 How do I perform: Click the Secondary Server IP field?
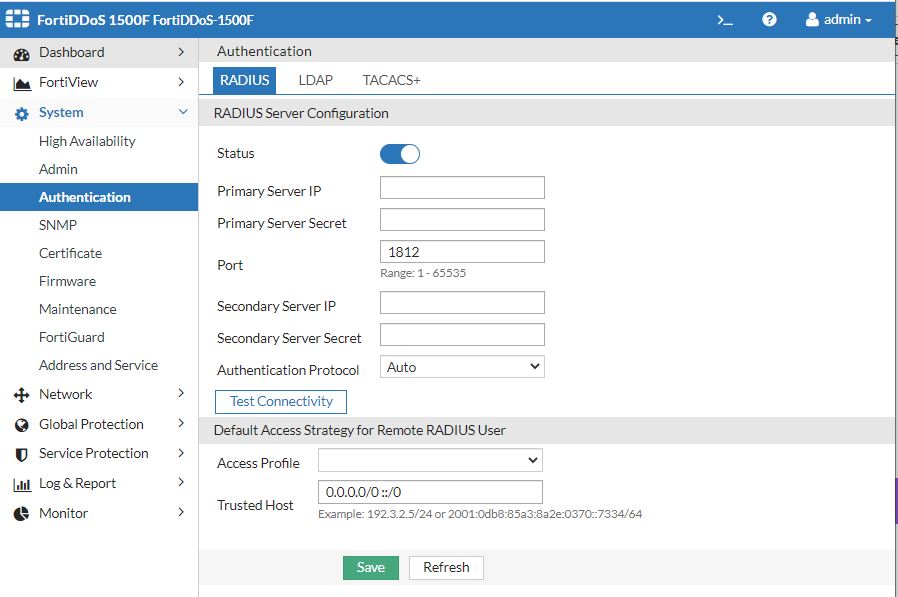click(462, 303)
